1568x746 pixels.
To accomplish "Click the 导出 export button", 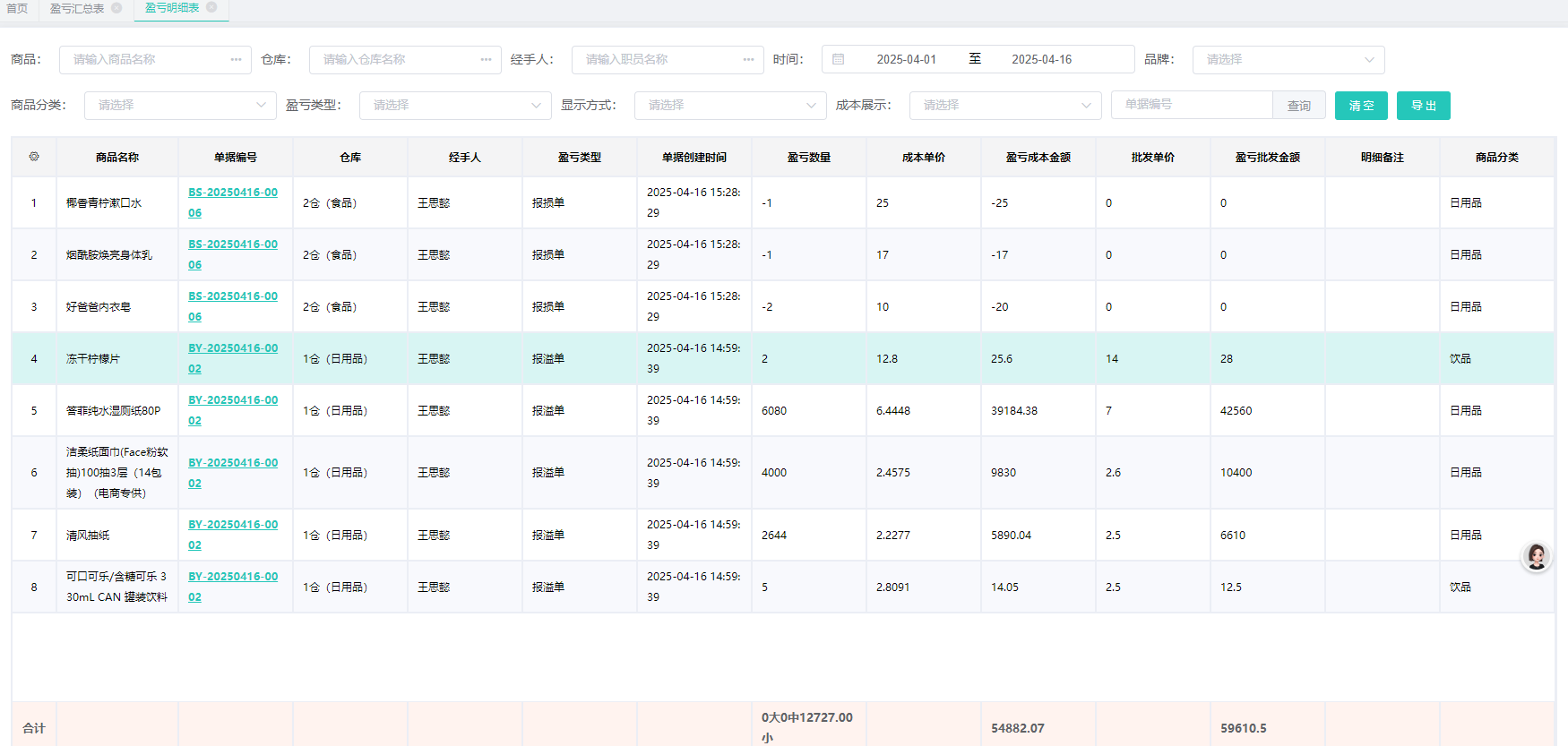I will pos(1423,106).
